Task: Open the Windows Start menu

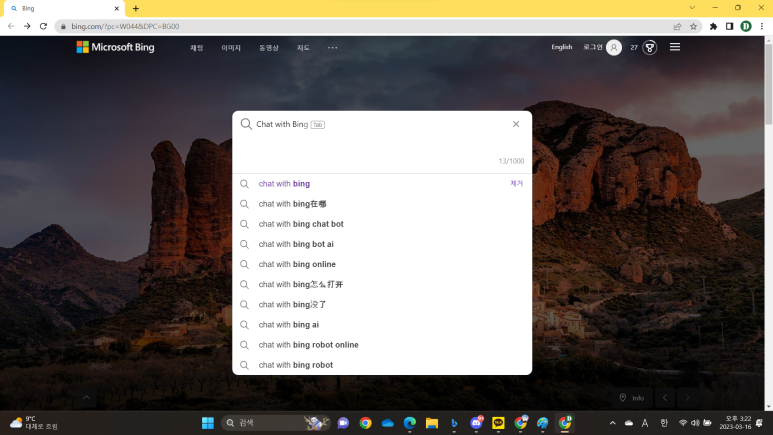Action: (208, 423)
